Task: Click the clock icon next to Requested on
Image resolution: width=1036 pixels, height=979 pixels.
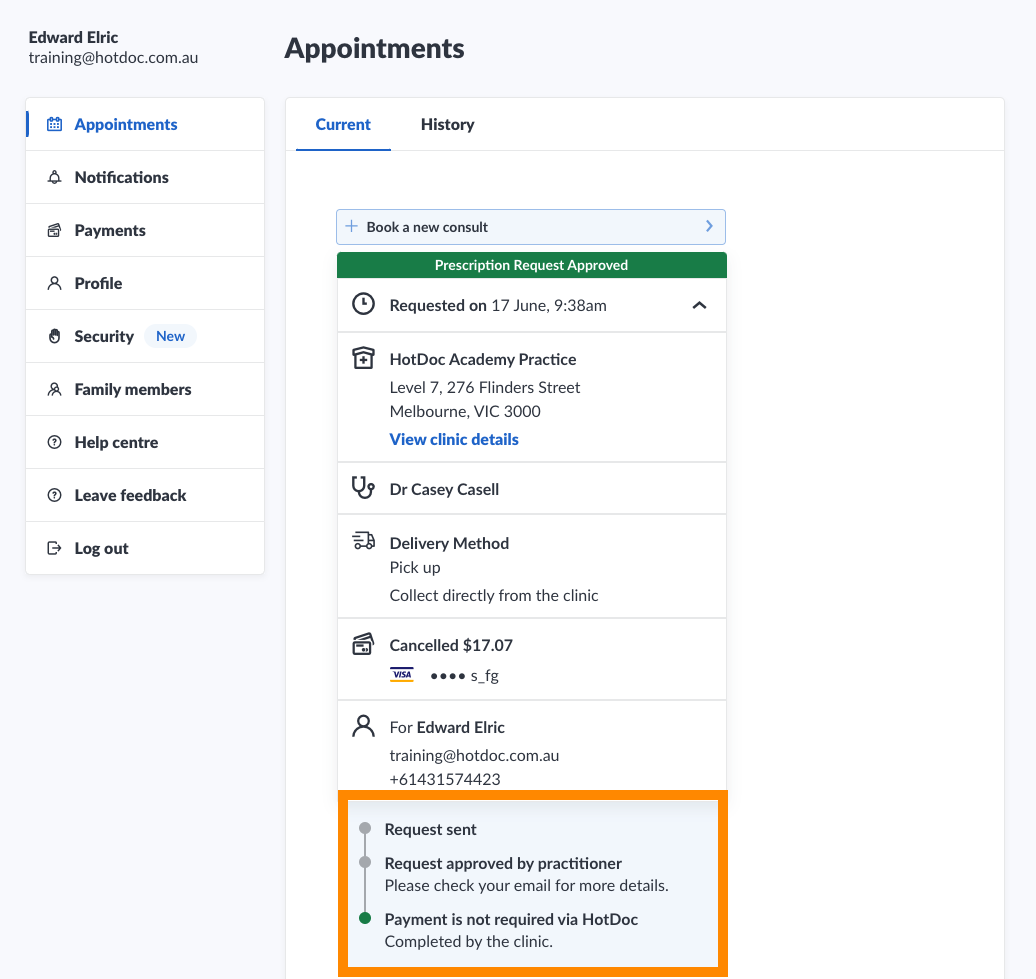Action: coord(363,304)
